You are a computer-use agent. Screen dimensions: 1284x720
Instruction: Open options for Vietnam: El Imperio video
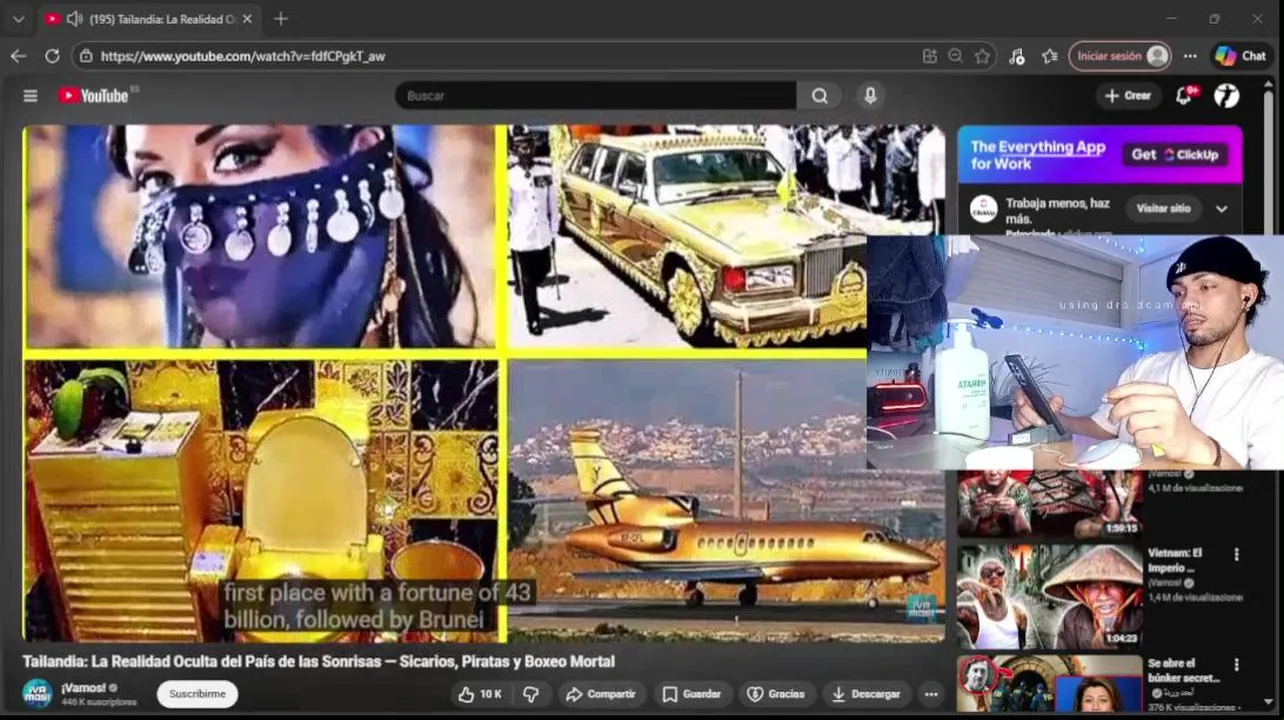[x=1236, y=554]
